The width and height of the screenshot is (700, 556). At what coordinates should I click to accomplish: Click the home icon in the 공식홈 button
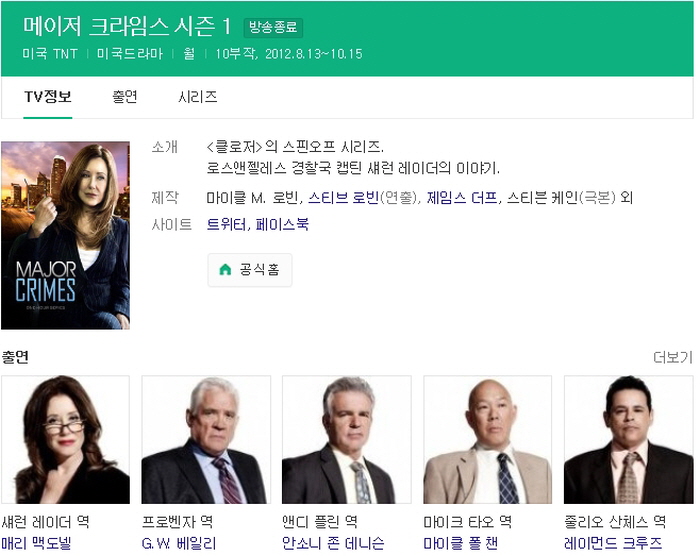pos(225,269)
